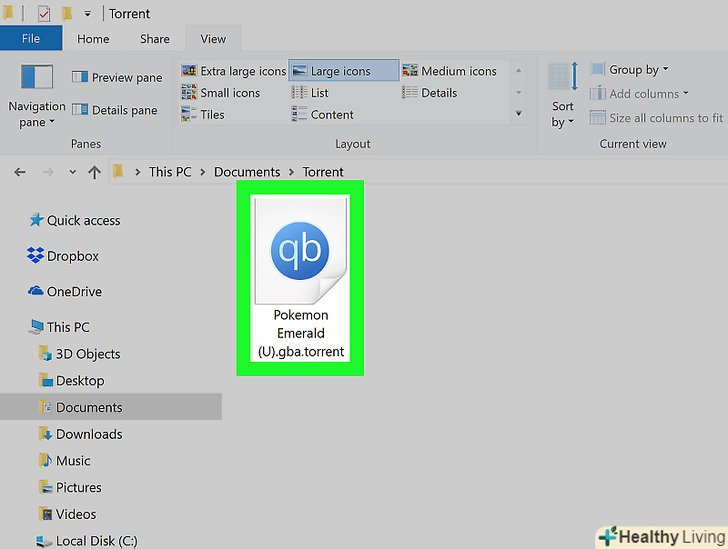Open Desktop folder in sidebar

click(72, 381)
